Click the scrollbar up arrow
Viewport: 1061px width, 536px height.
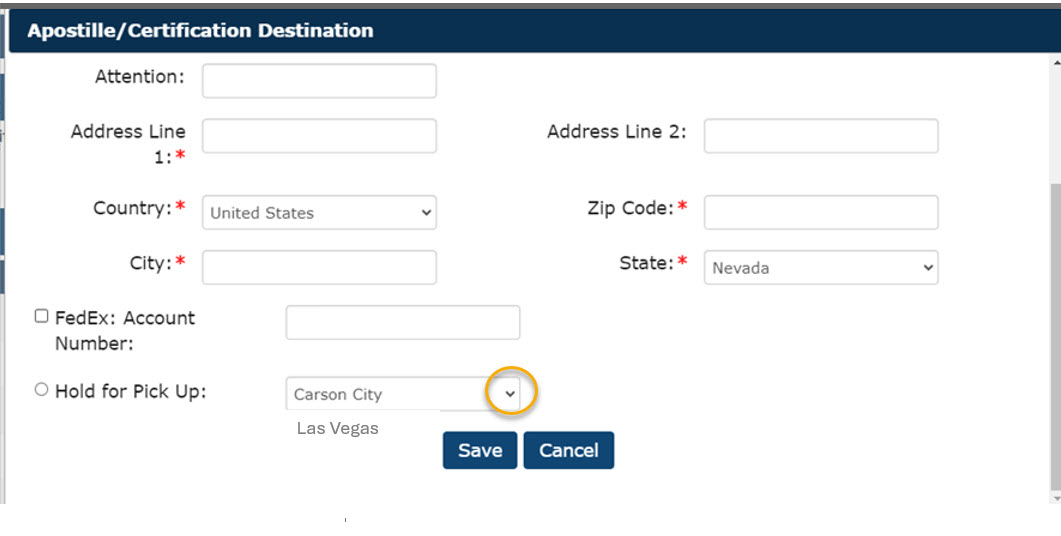coord(1055,61)
